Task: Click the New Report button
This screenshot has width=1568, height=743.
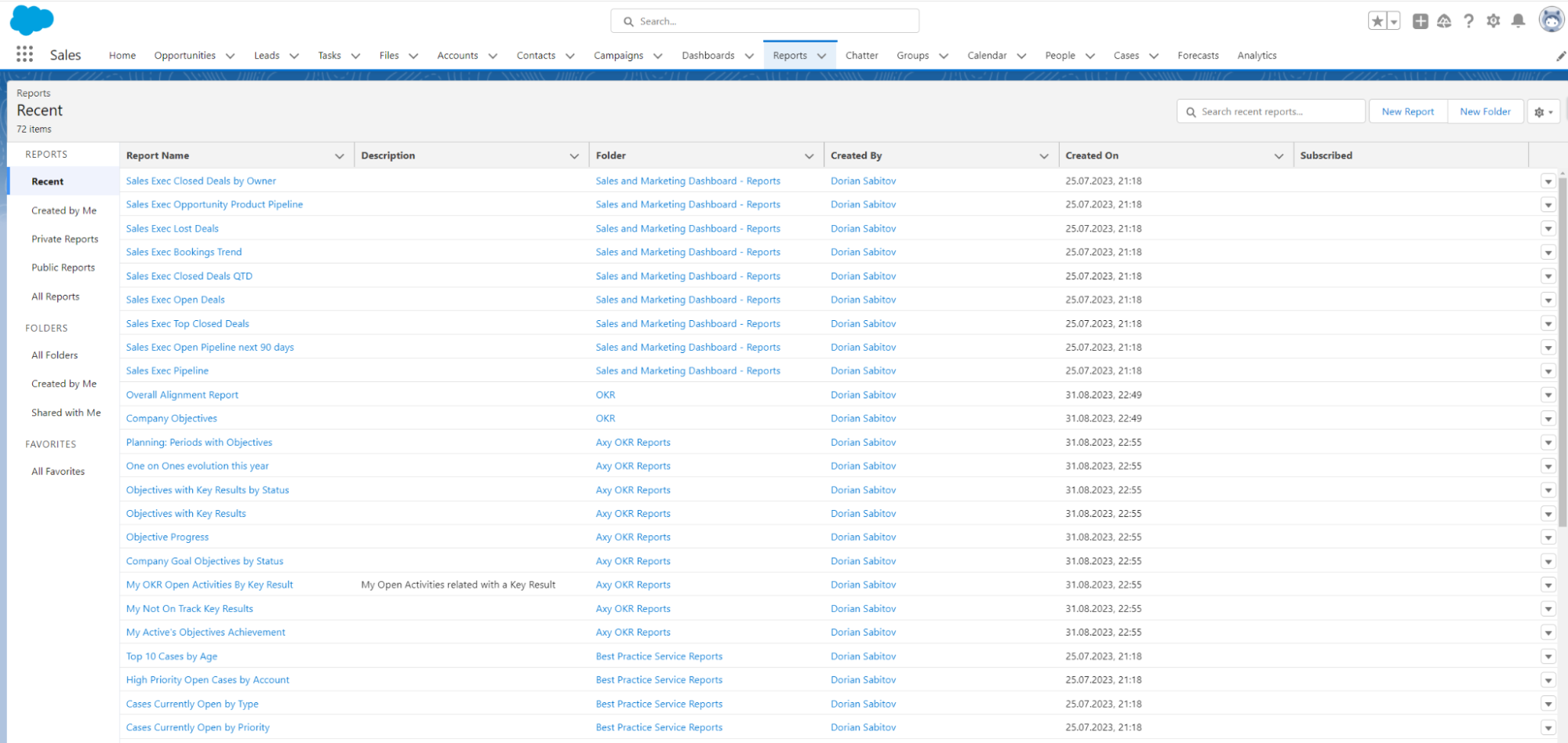Action: (x=1407, y=111)
